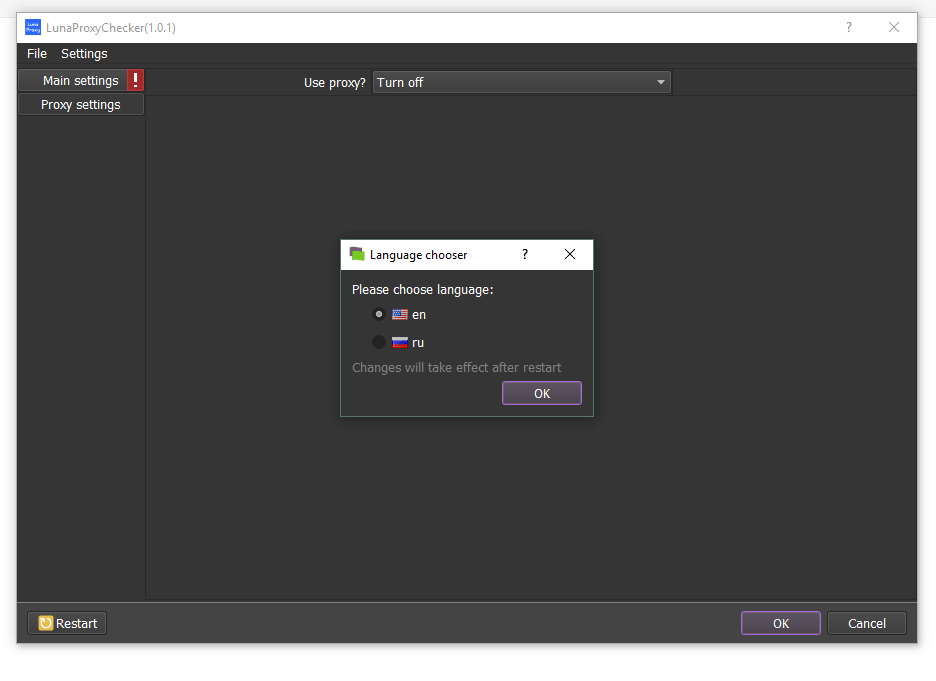Viewport: 936px width, 681px height.
Task: Expand dropdown arrow next to Turn off
Action: (x=661, y=83)
